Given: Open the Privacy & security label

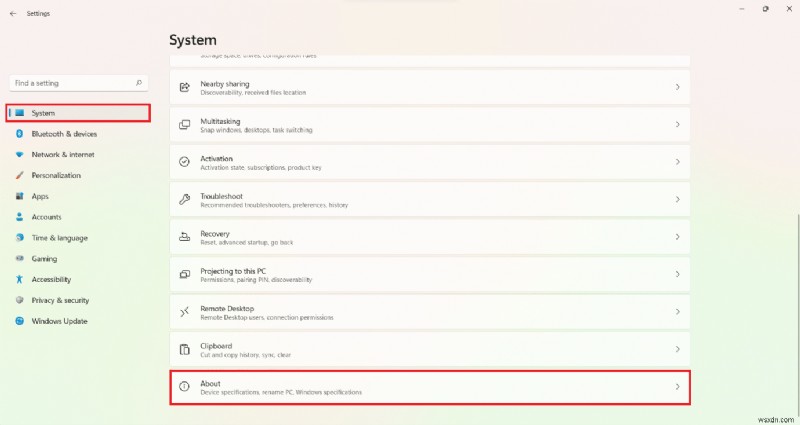Looking at the screenshot, I should click(x=60, y=301).
